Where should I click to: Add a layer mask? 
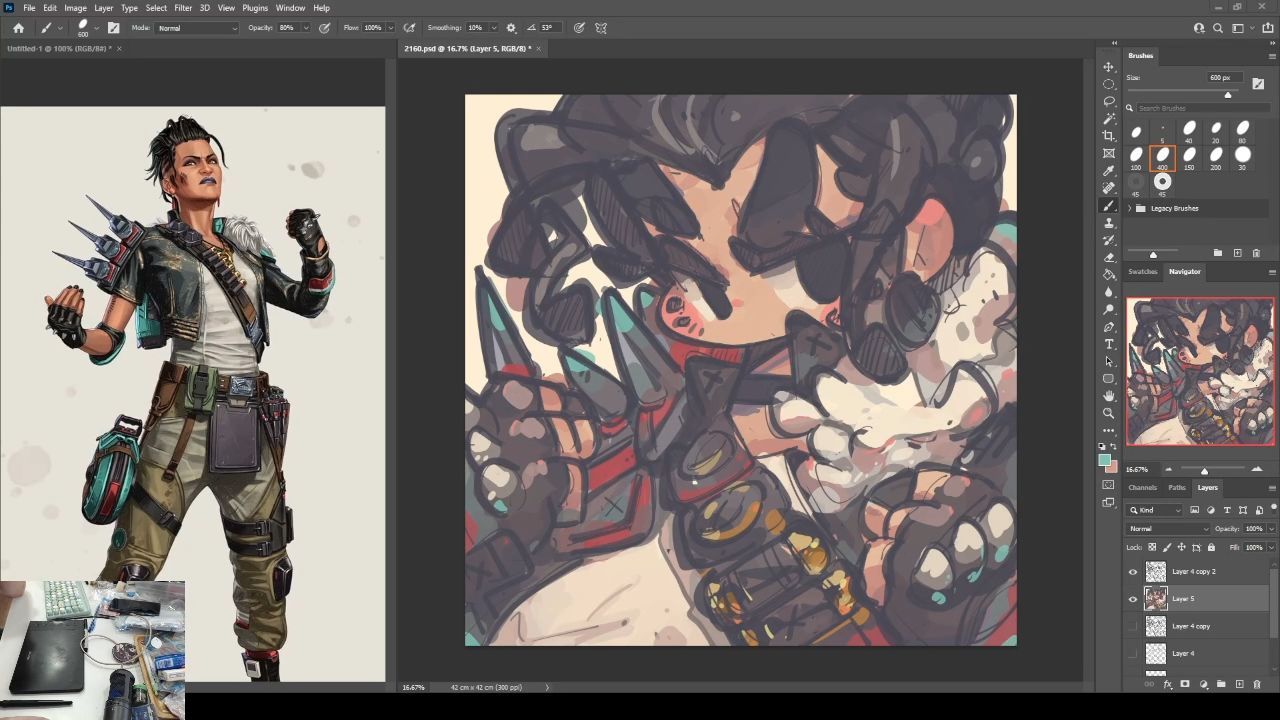[1185, 685]
